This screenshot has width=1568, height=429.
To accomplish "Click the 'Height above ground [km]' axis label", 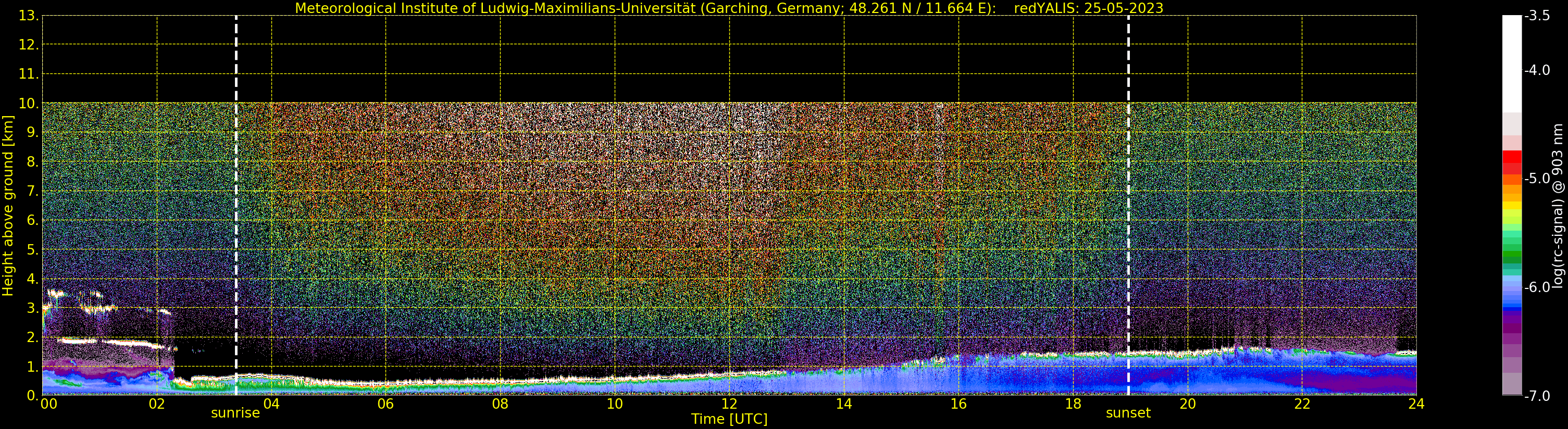I will [8, 206].
